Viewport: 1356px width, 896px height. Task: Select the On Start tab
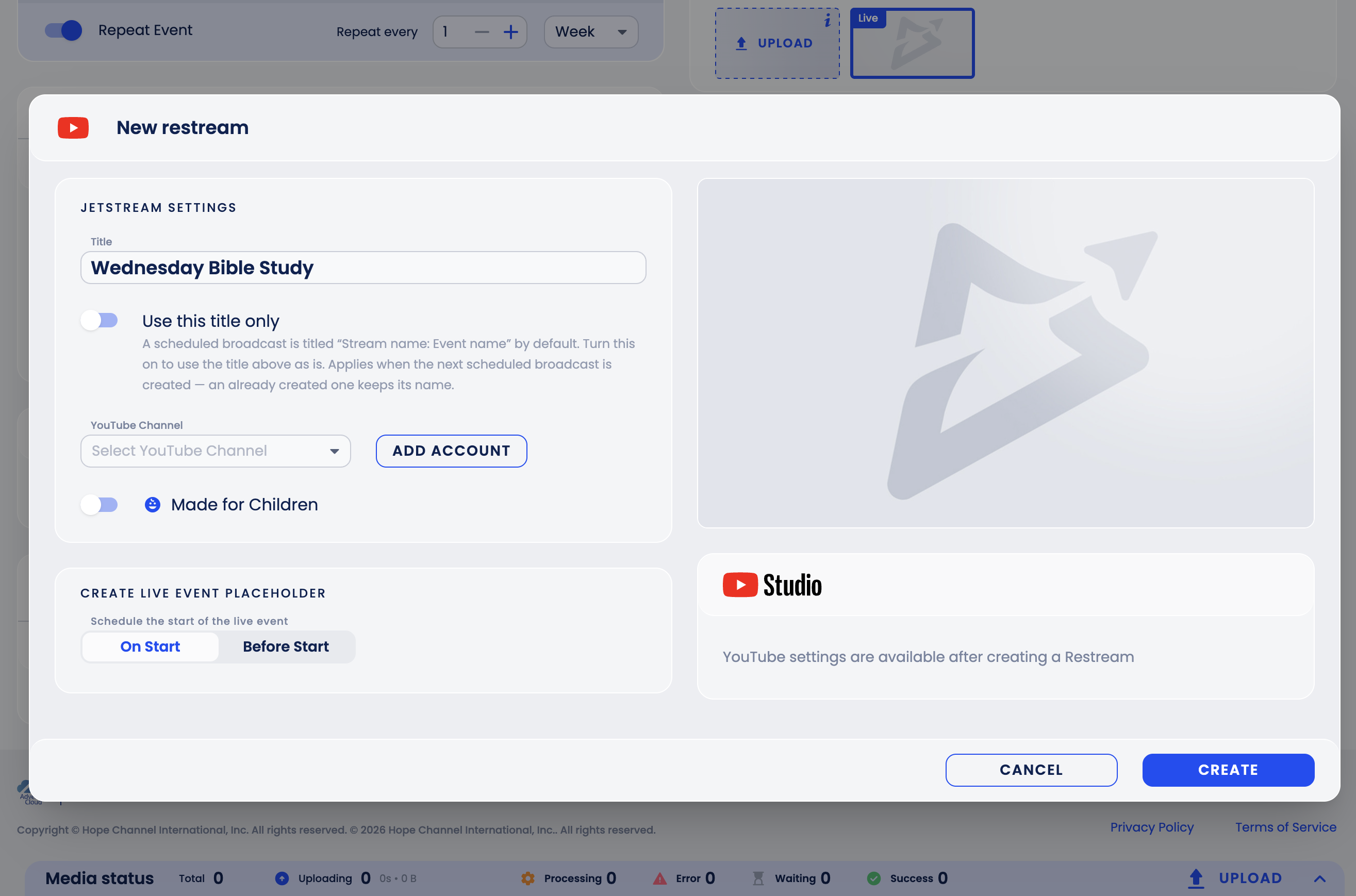(150, 647)
